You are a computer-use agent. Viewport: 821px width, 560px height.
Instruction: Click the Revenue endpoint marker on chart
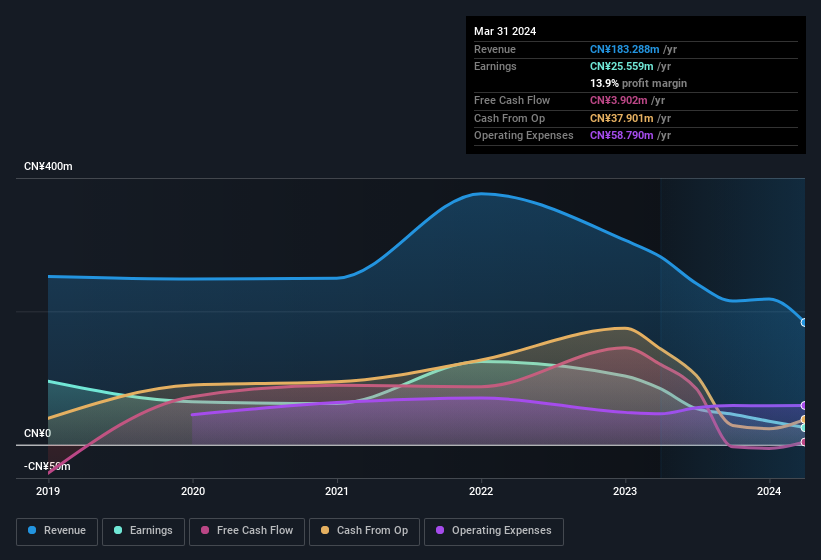tap(804, 322)
